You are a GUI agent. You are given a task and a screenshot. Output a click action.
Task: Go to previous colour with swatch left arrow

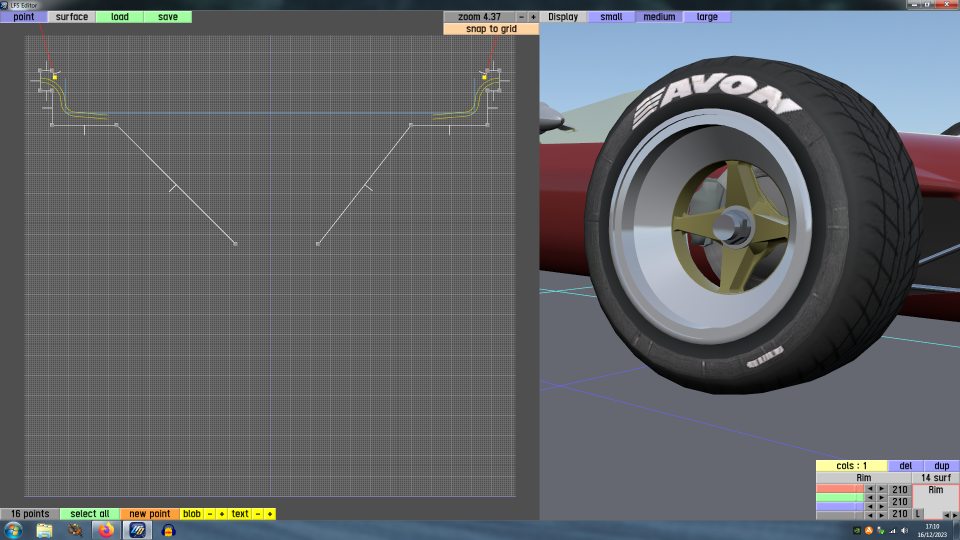coord(947,516)
